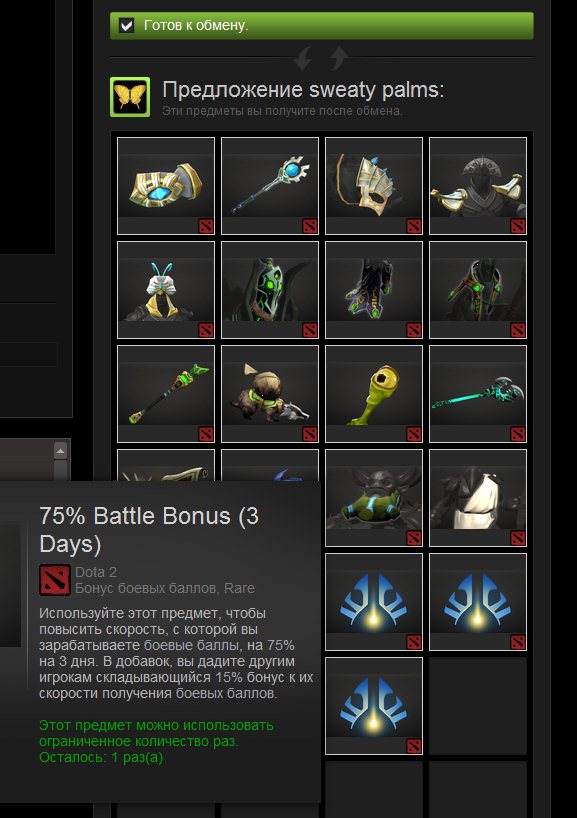This screenshot has width=577, height=818.
Task: Select the first Battle Bonus icon in fifth row
Action: 374,602
